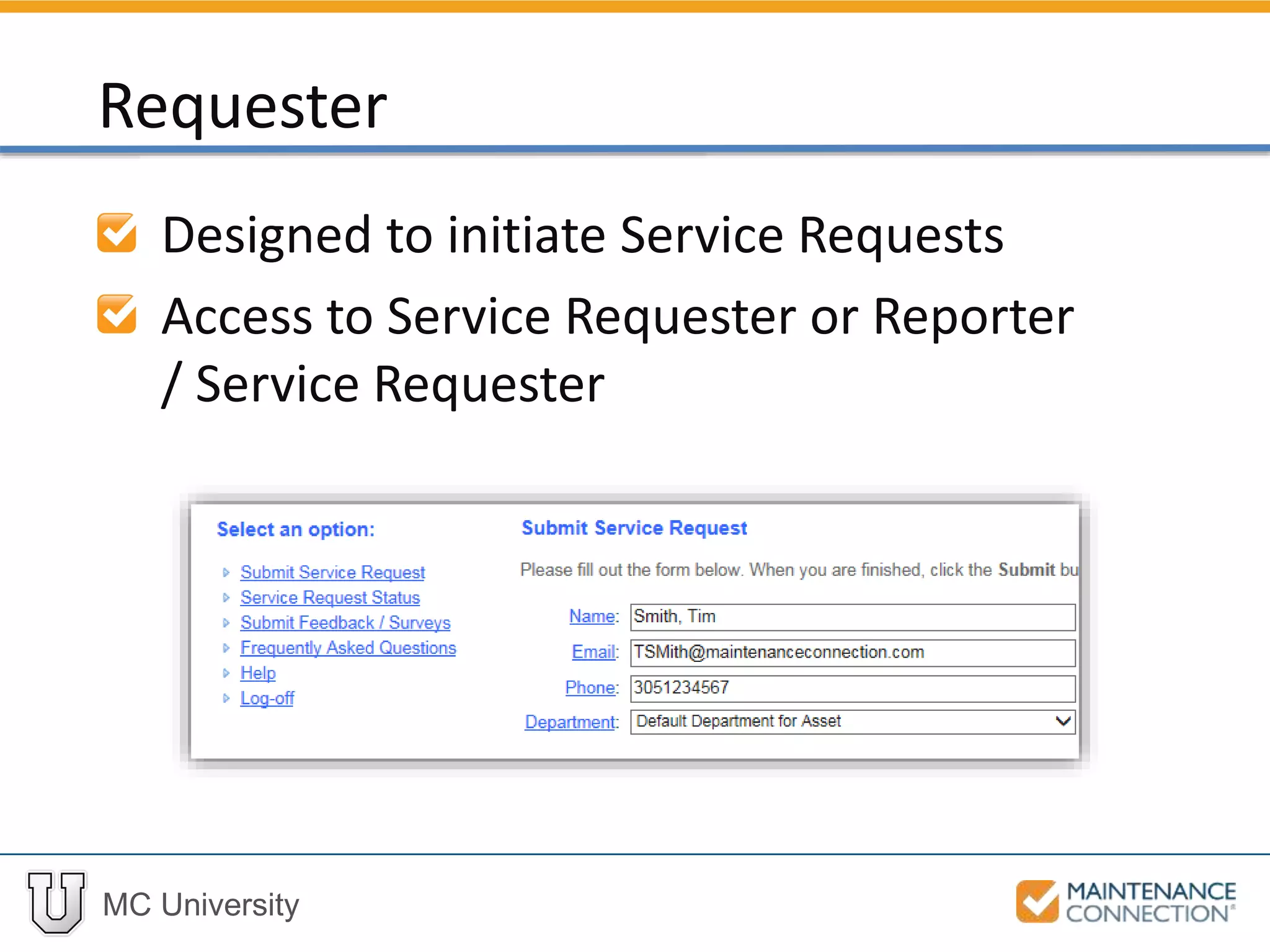Click the 'Submit Service Request' form heading

tap(634, 528)
